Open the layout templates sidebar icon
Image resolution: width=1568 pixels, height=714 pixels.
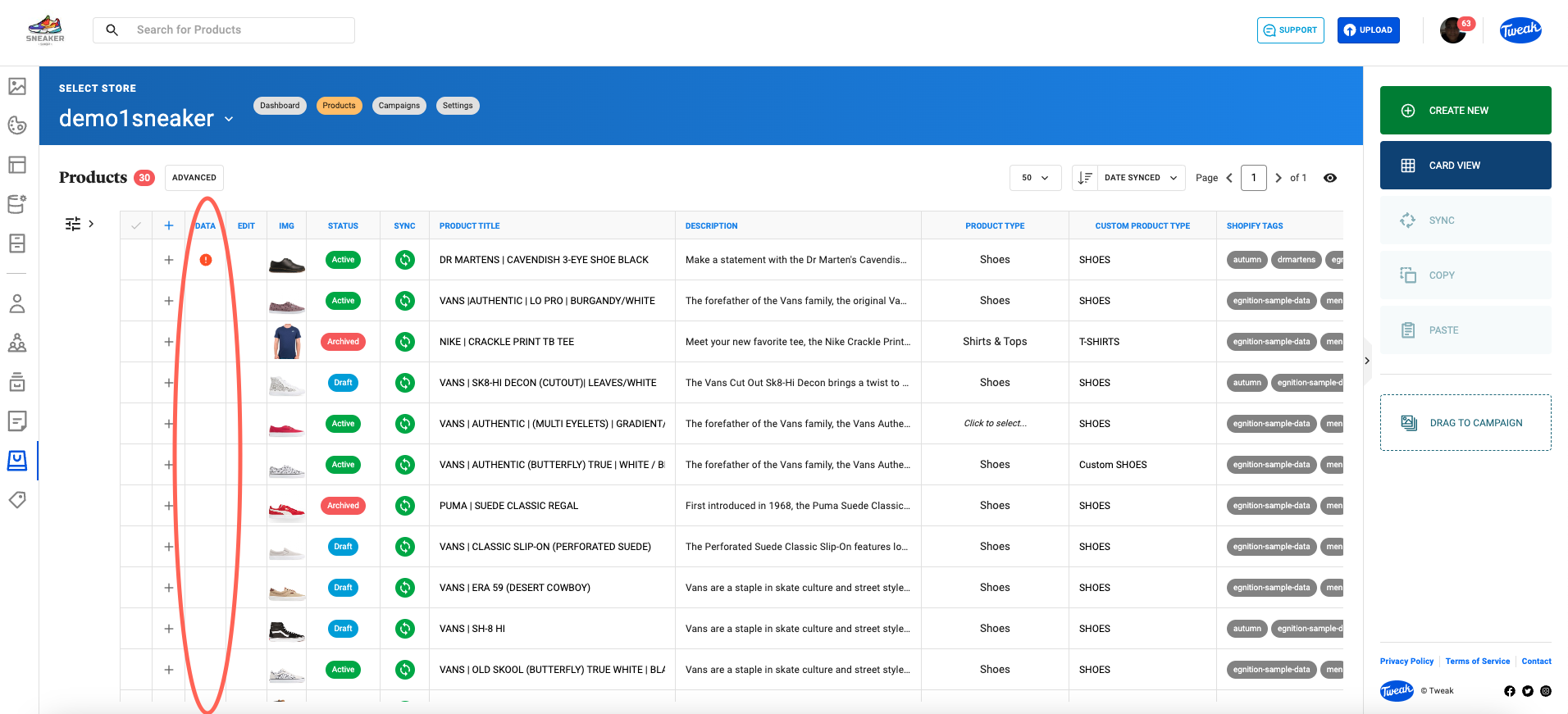tap(17, 165)
